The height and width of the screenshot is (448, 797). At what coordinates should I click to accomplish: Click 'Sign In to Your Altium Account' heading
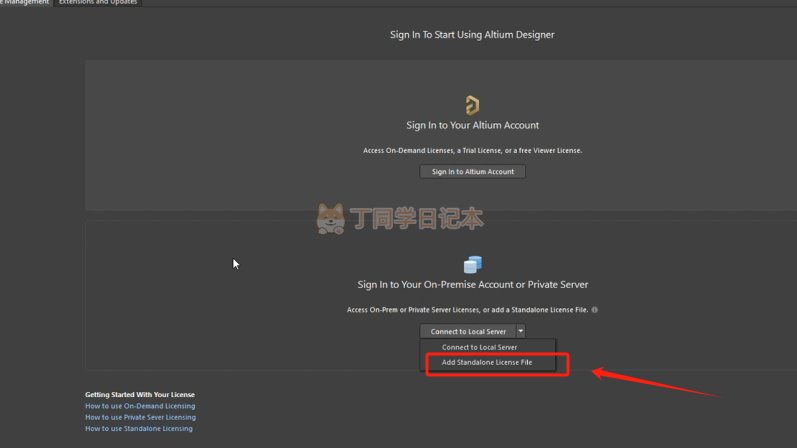tap(472, 126)
